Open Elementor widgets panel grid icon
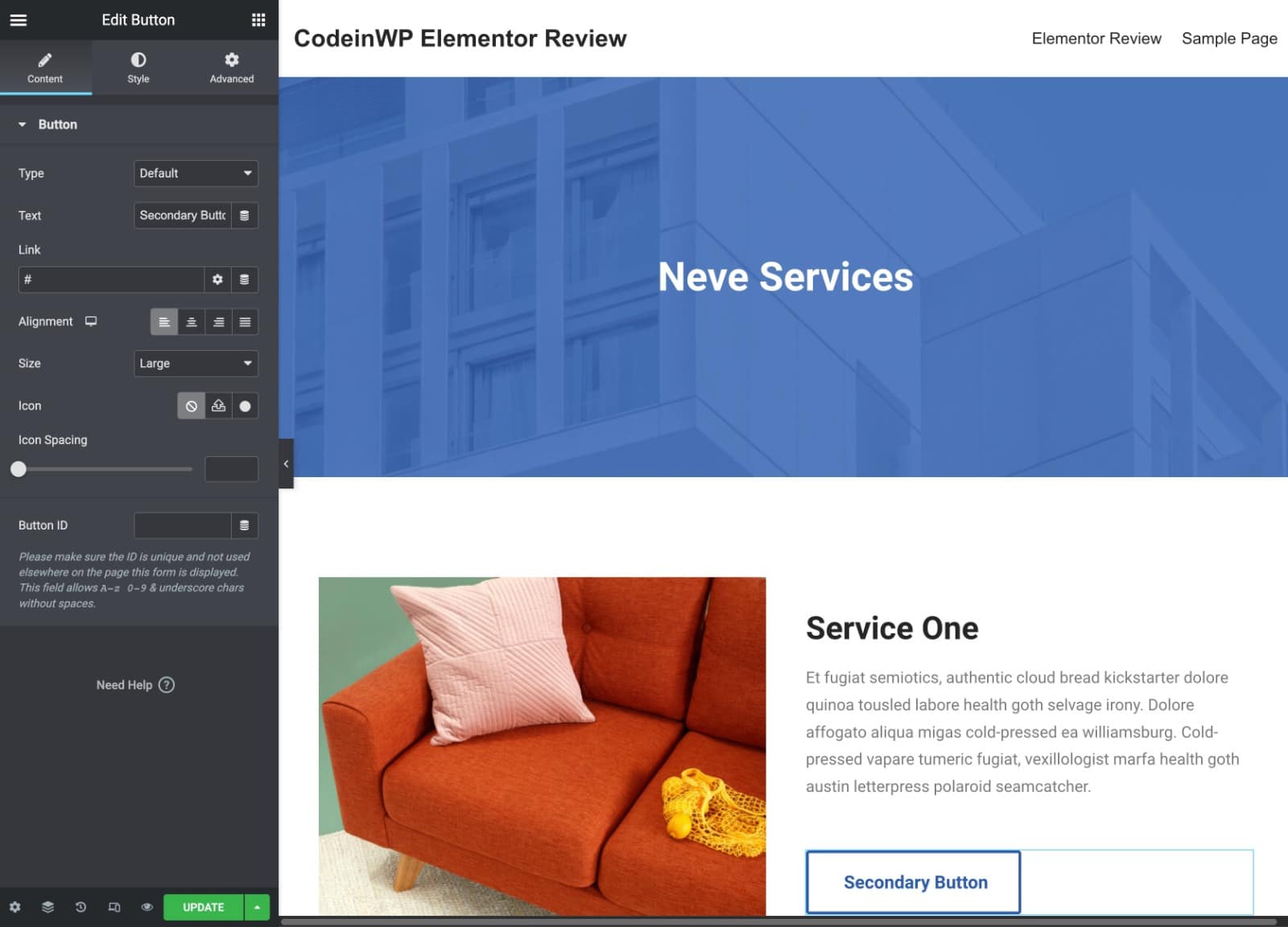Viewport: 1288px width, 927px height. pyautogui.click(x=258, y=19)
